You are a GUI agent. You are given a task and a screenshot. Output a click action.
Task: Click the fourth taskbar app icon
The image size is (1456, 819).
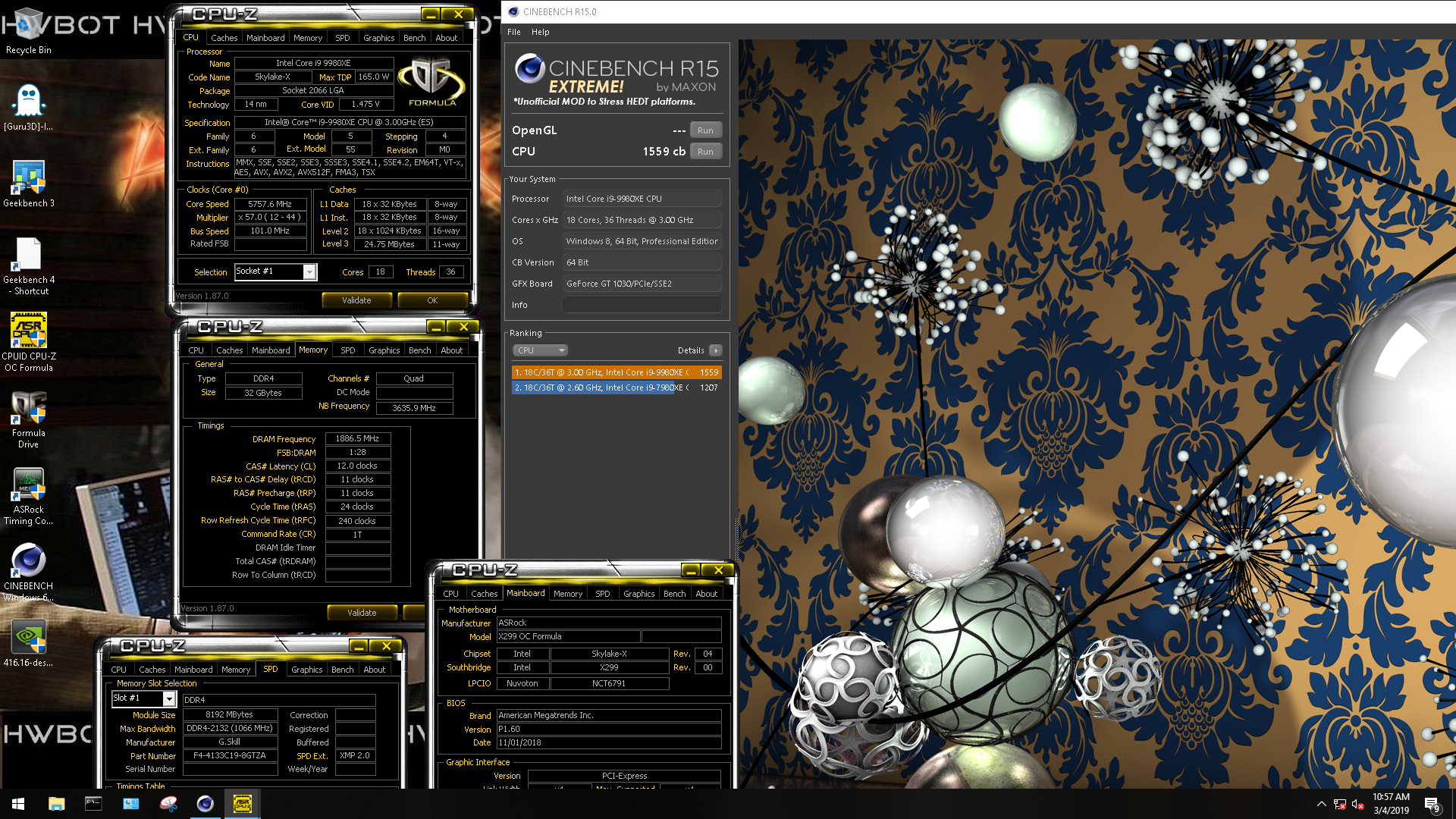click(x=130, y=804)
